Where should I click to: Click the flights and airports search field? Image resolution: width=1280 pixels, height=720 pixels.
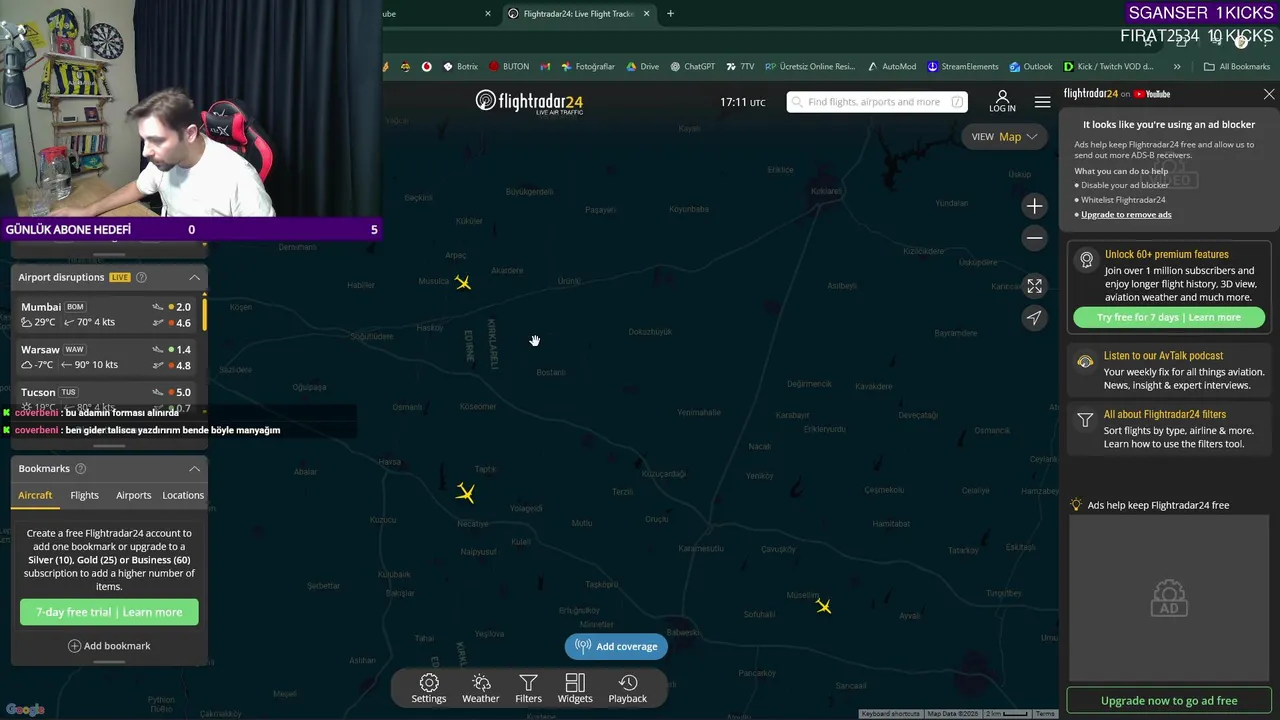click(x=877, y=102)
